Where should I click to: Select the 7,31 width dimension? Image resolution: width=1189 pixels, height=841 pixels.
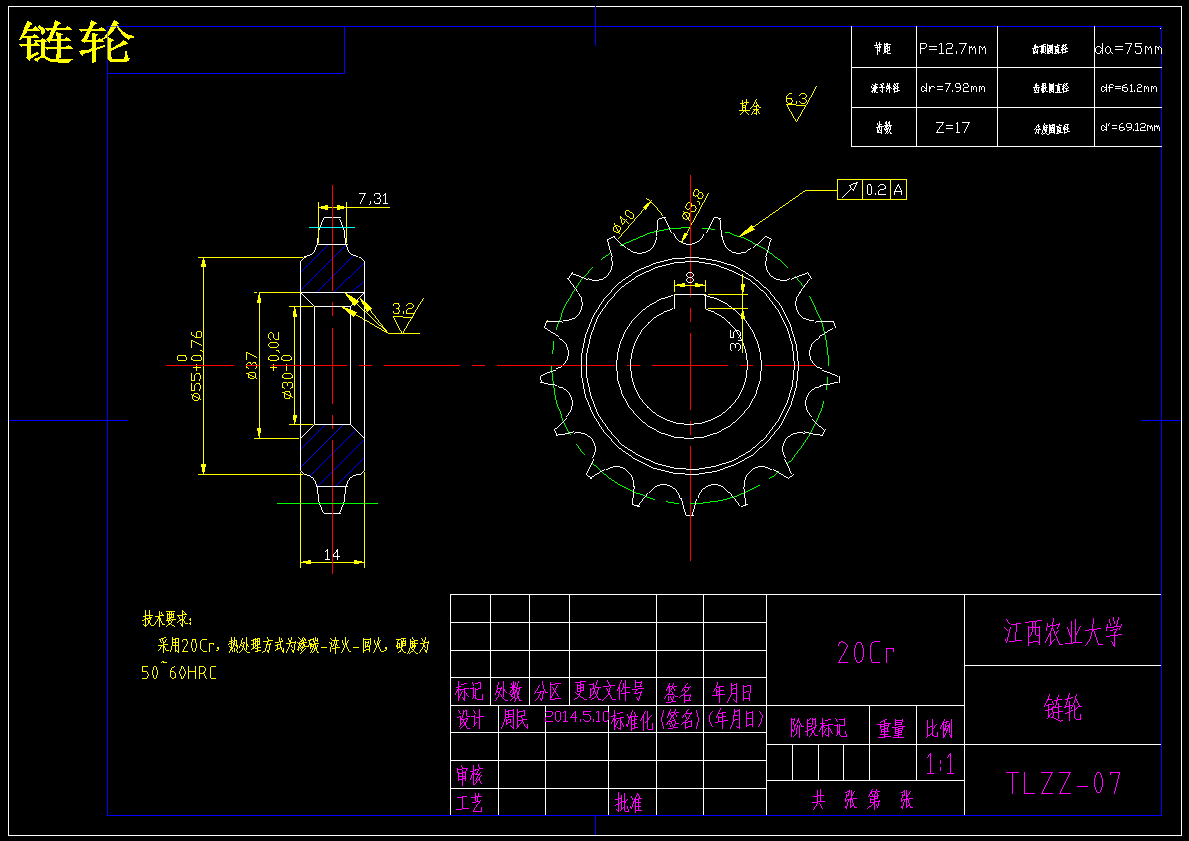(x=373, y=199)
